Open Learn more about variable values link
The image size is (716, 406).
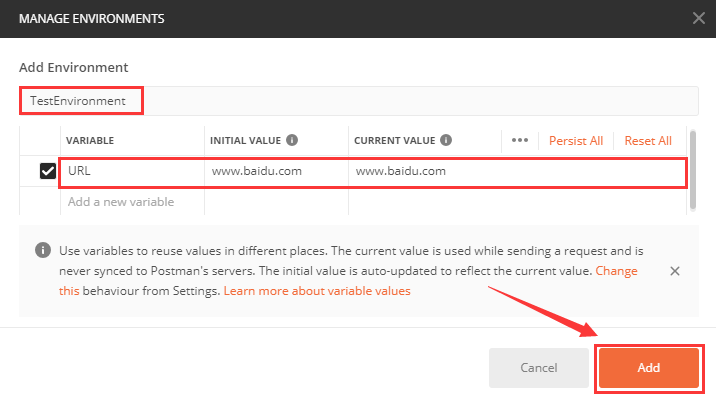tap(317, 291)
